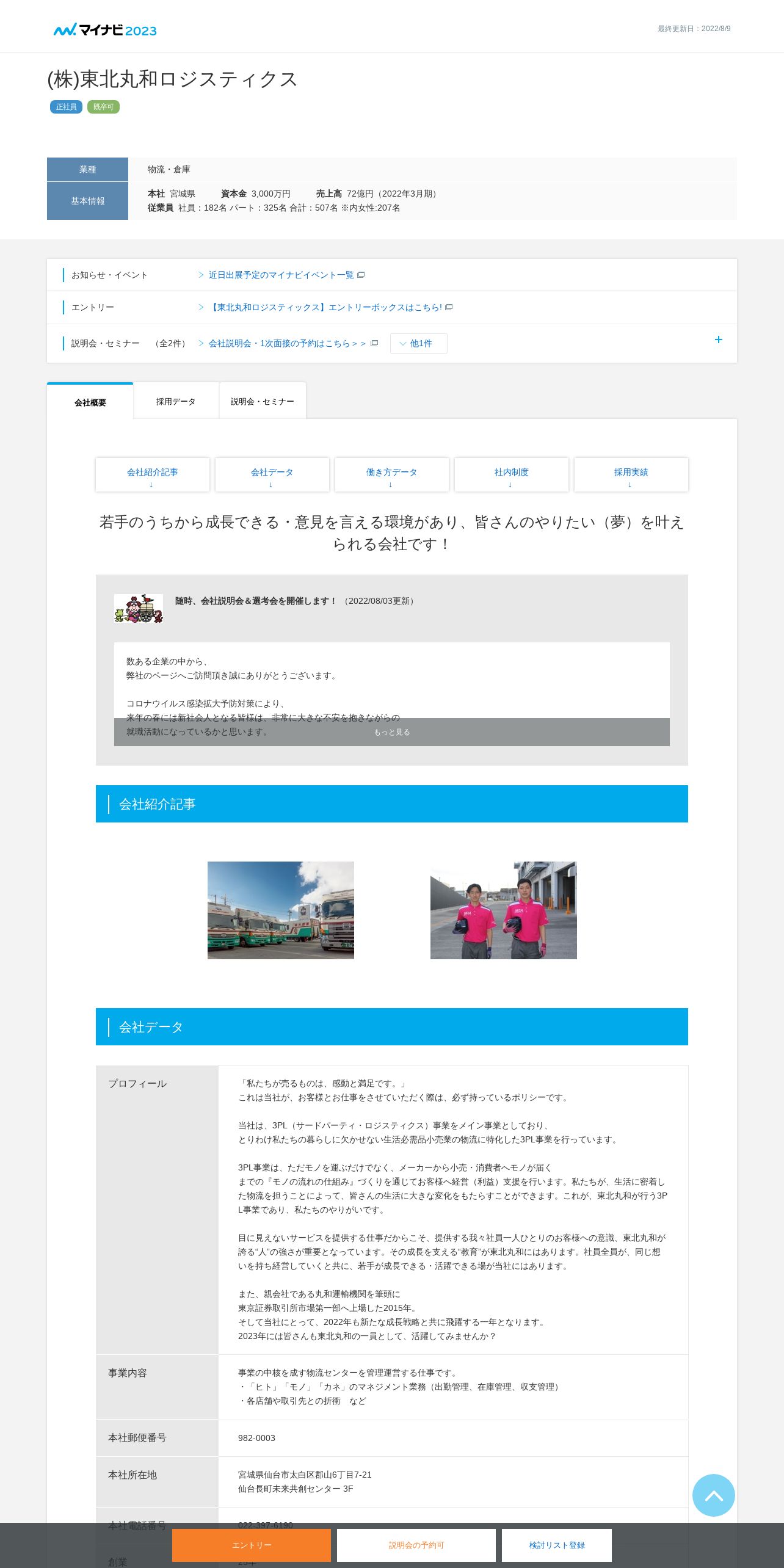Open the two employees photo thumbnail
The height and width of the screenshot is (1568, 784).
[504, 910]
